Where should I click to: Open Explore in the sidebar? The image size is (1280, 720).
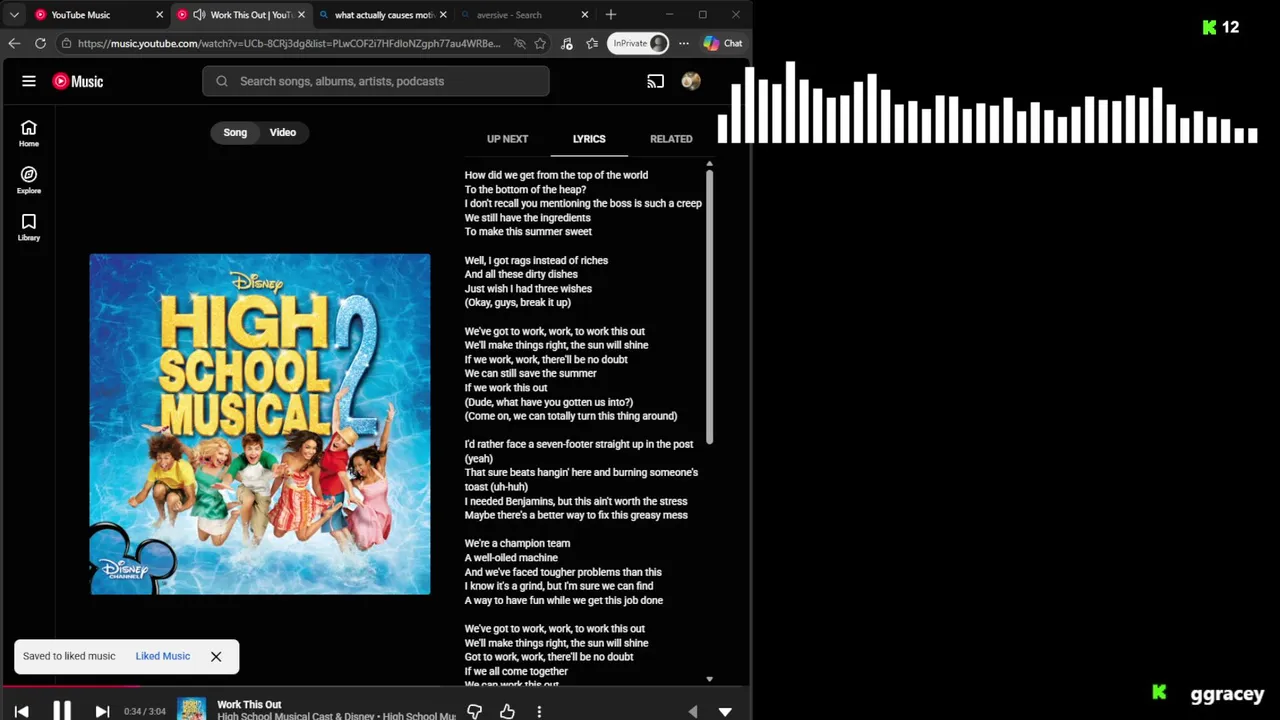(29, 180)
